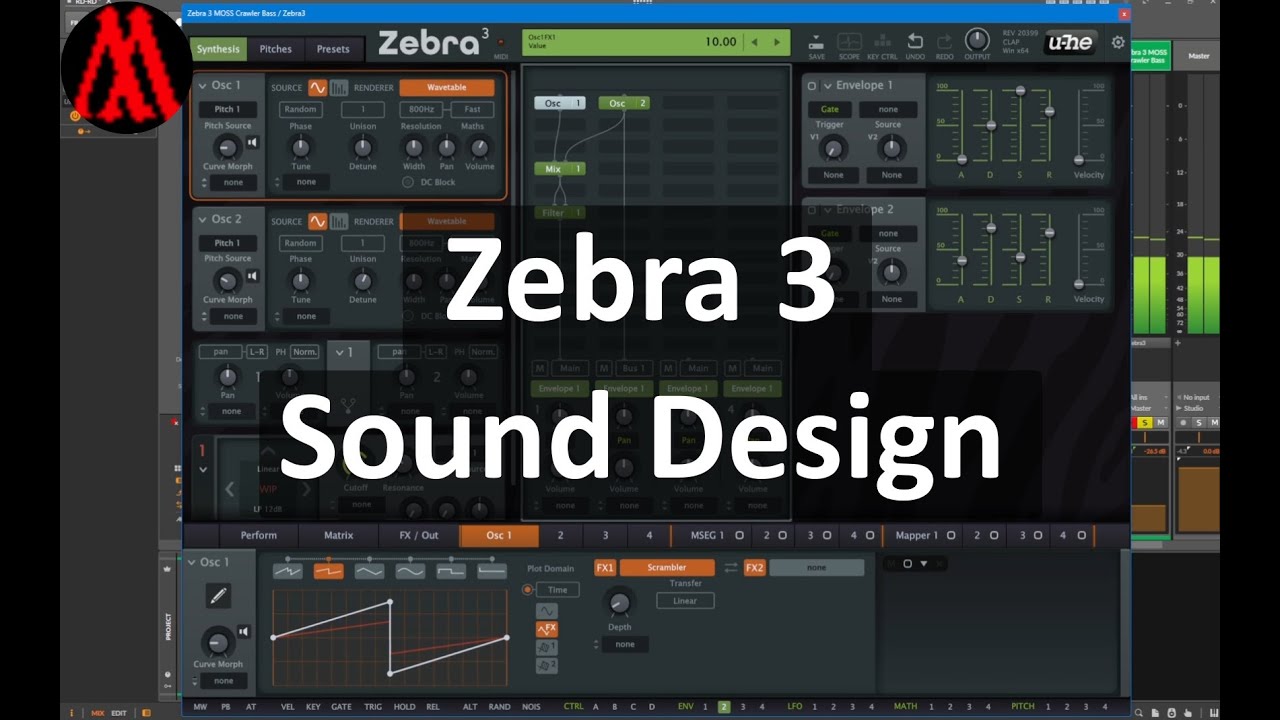Toggle Envelope 1 enable square
The height and width of the screenshot is (720, 1280).
pyautogui.click(x=812, y=86)
